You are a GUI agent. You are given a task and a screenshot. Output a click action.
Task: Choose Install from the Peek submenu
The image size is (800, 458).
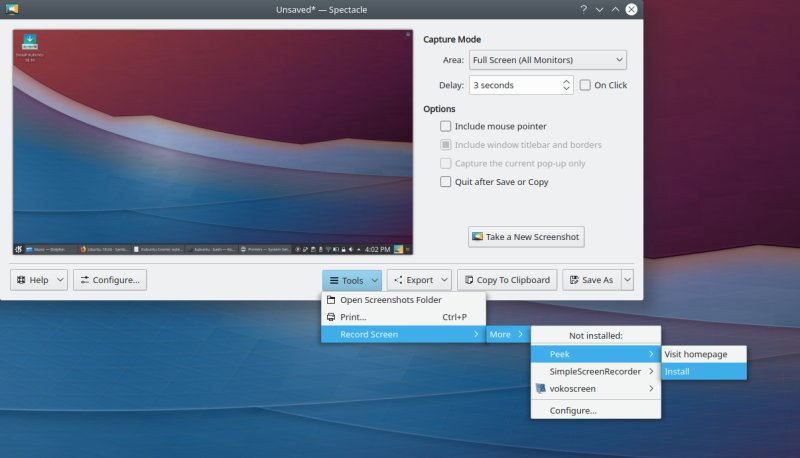677,371
